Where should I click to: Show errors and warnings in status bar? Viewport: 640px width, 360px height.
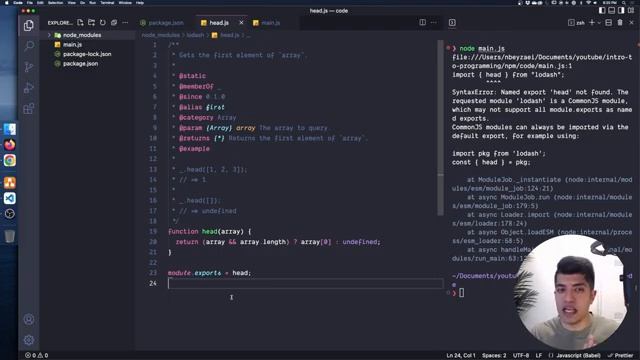pyautogui.click(x=37, y=356)
